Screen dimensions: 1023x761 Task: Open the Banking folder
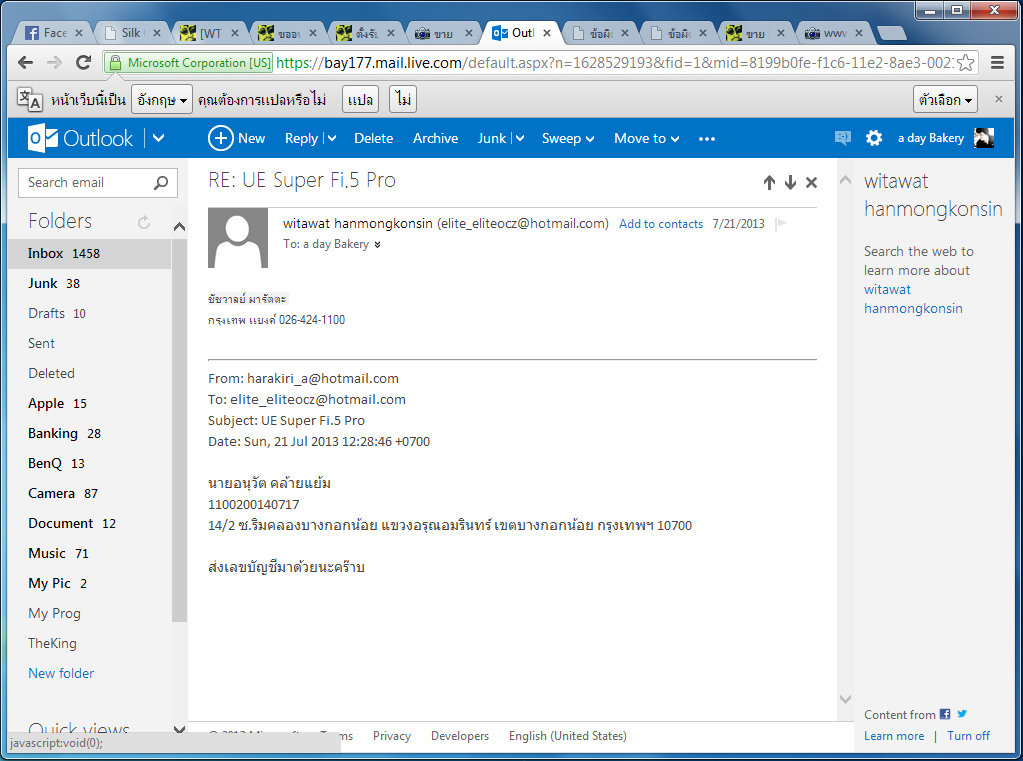pyautogui.click(x=90, y=433)
